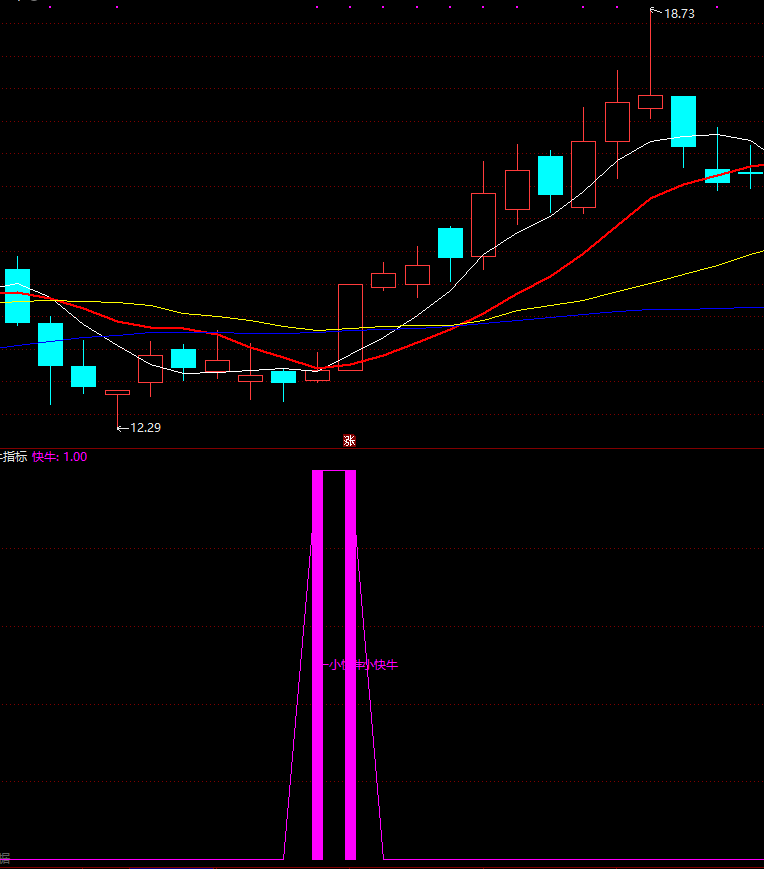Select the large cyan candle after the 18.73 peak
The width and height of the screenshot is (764, 869).
pyautogui.click(x=684, y=121)
